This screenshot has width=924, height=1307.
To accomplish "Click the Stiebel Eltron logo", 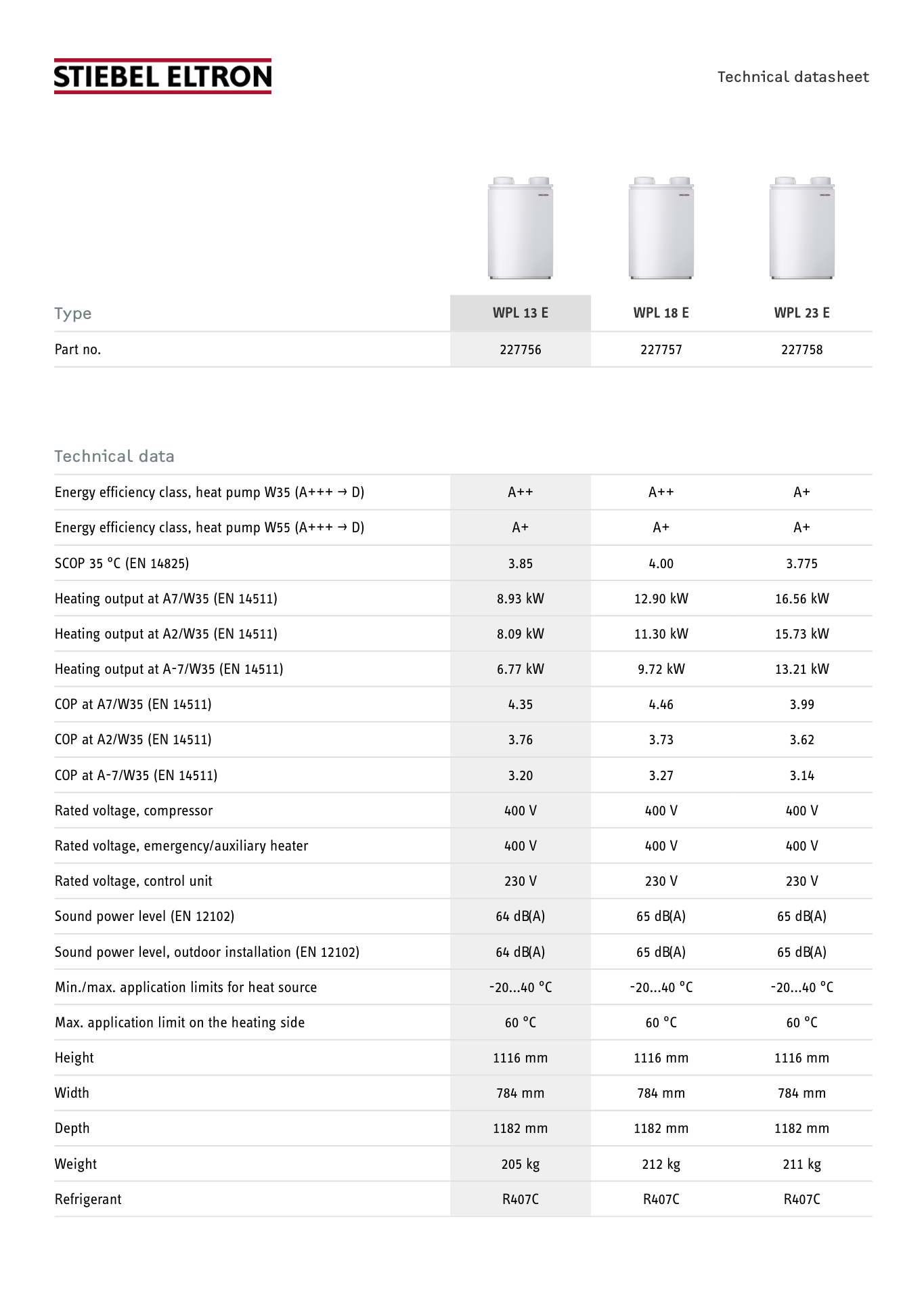I will (x=162, y=76).
